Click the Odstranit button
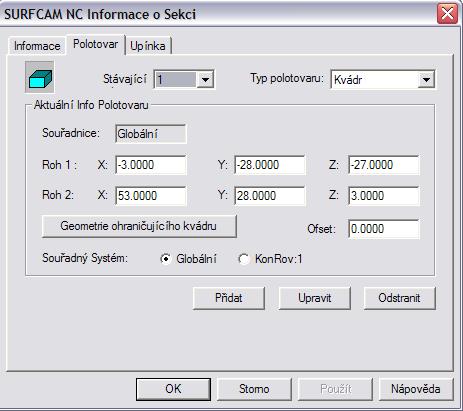 399,298
